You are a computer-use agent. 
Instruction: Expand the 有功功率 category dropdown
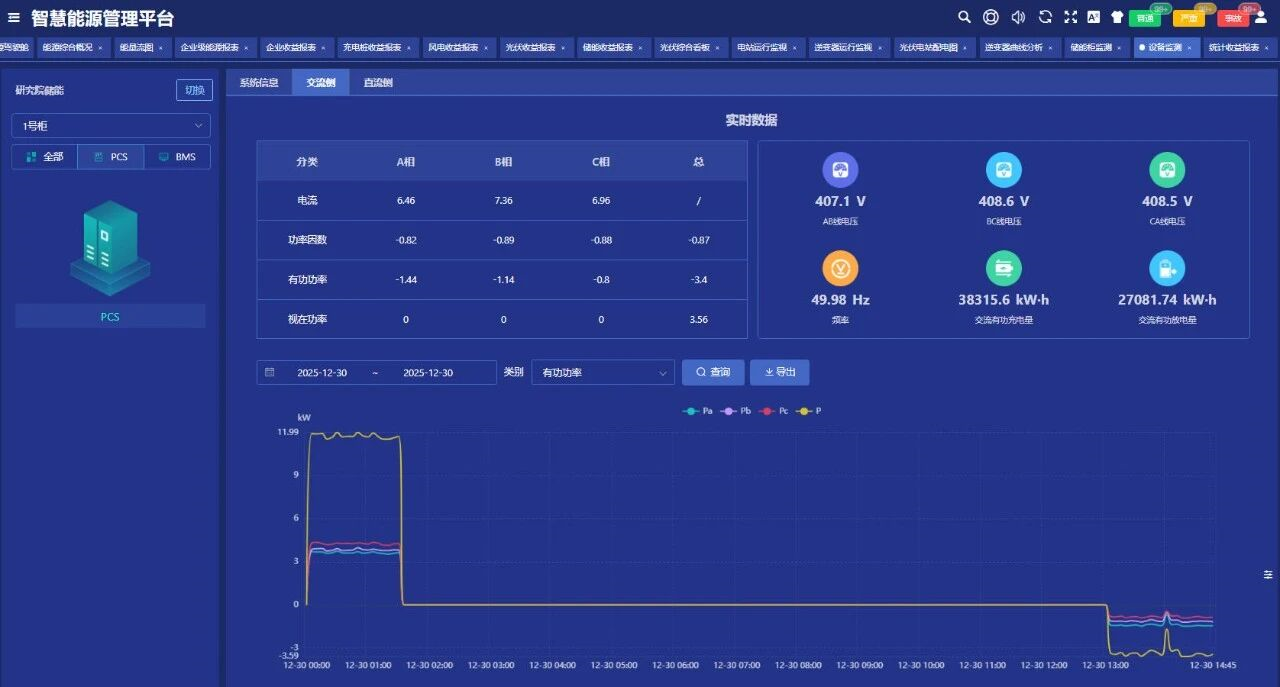(x=603, y=373)
